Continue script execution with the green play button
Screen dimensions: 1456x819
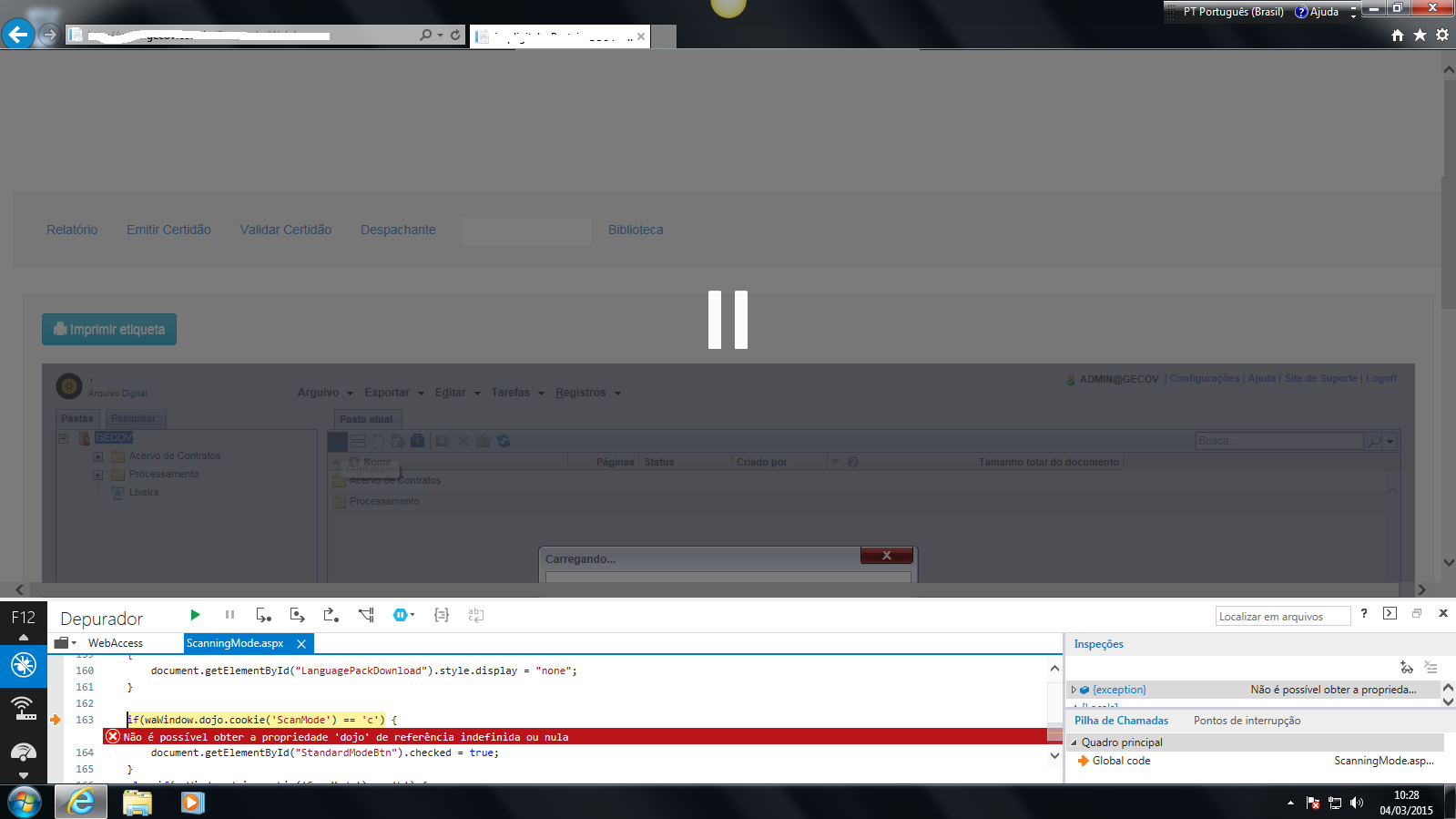click(x=195, y=615)
